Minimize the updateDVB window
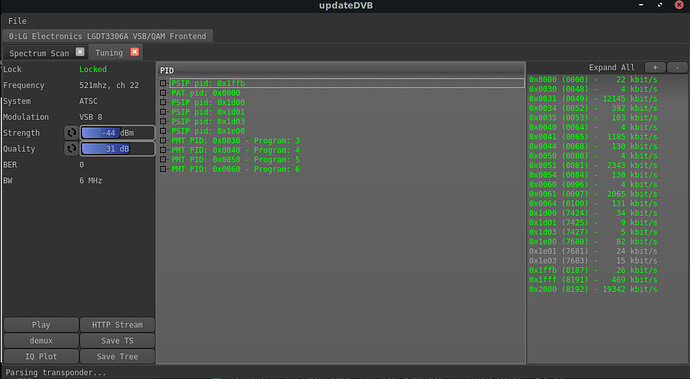The height and width of the screenshot is (379, 690). 641,5
